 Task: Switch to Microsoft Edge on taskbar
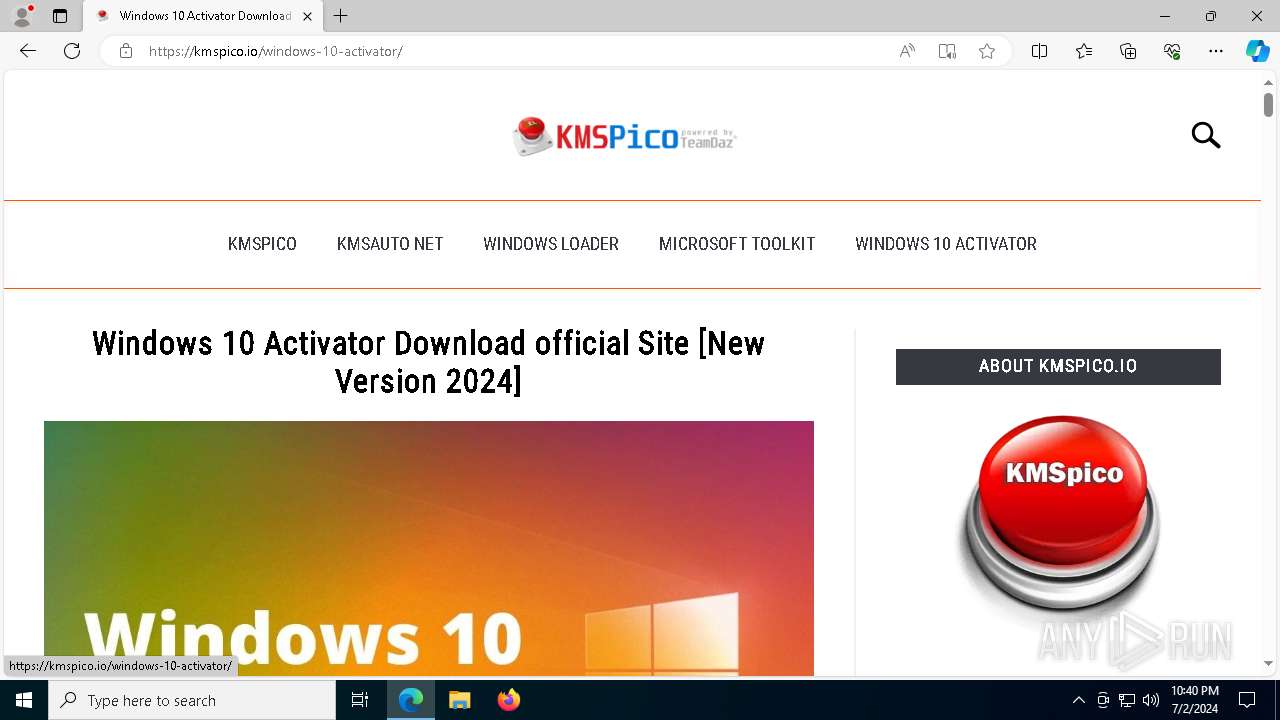tap(411, 700)
